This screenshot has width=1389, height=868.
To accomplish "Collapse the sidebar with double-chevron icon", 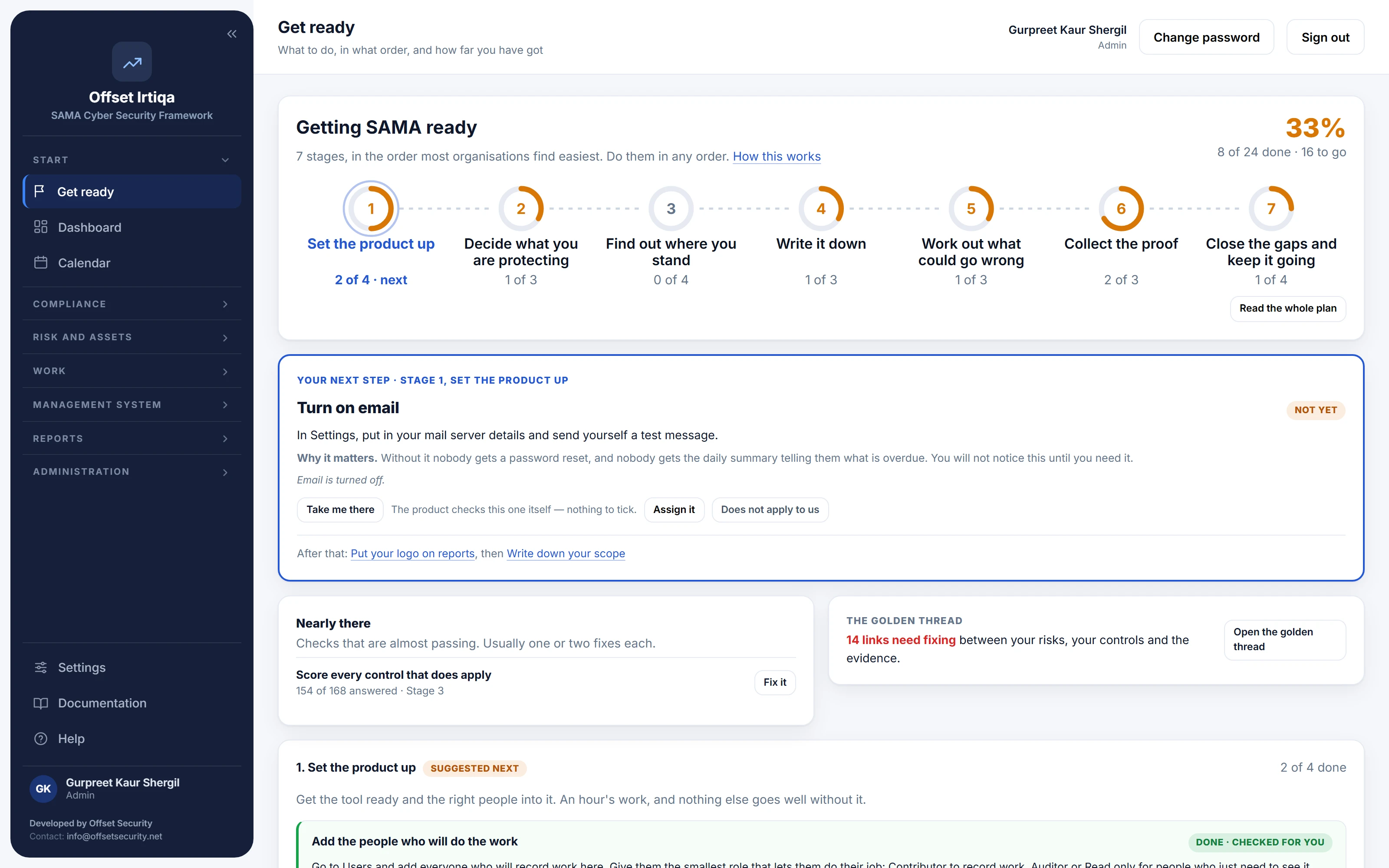I will 232,34.
